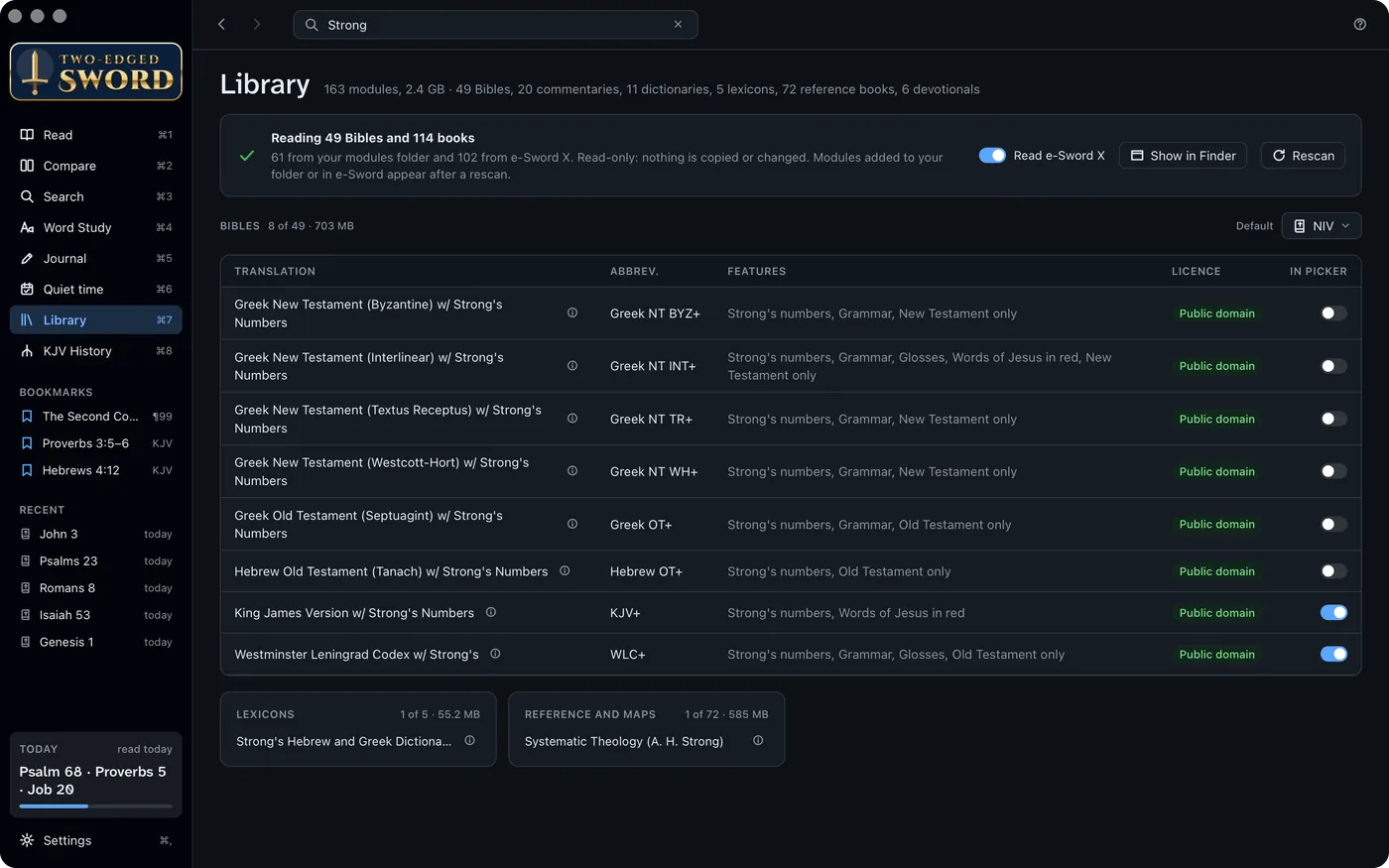Show info for Westminster Leningrad Codex
Viewport: 1389px width, 868px height.
click(495, 655)
